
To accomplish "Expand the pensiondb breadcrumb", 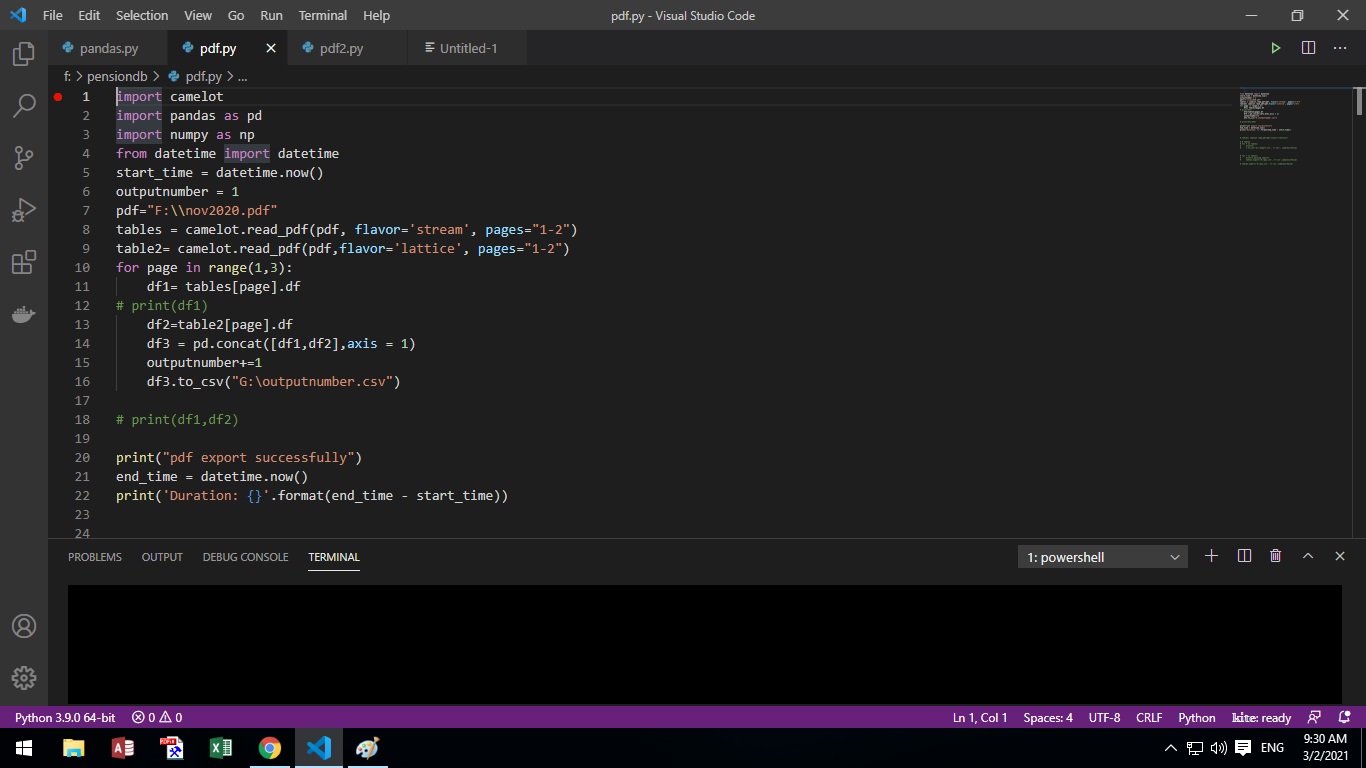I will (x=117, y=76).
